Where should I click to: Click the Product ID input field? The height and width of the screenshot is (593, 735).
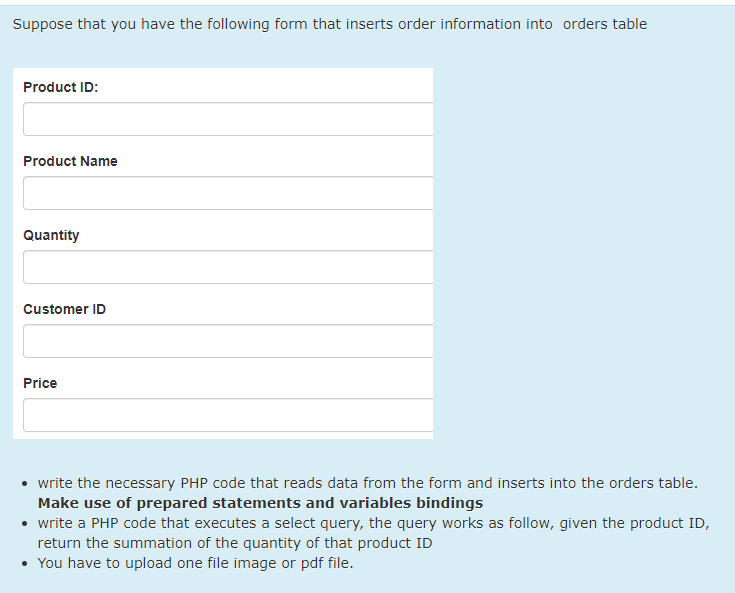click(228, 119)
